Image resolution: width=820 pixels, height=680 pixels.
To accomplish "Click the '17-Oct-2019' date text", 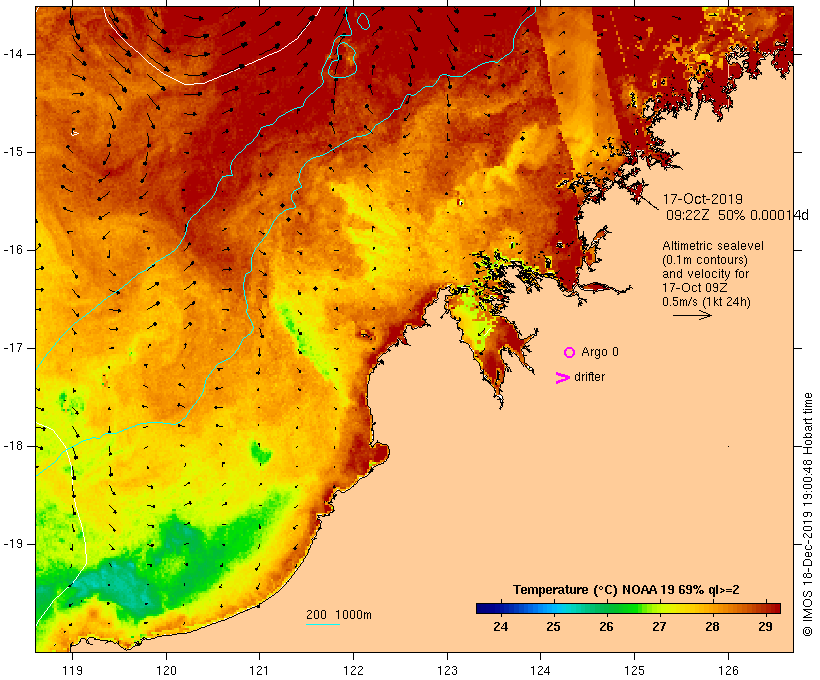I will tap(702, 199).
